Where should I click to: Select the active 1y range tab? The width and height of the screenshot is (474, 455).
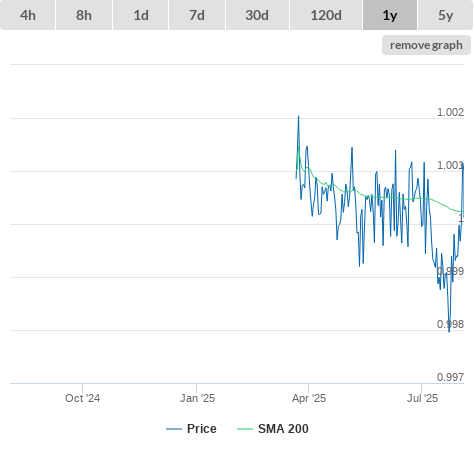pos(390,15)
